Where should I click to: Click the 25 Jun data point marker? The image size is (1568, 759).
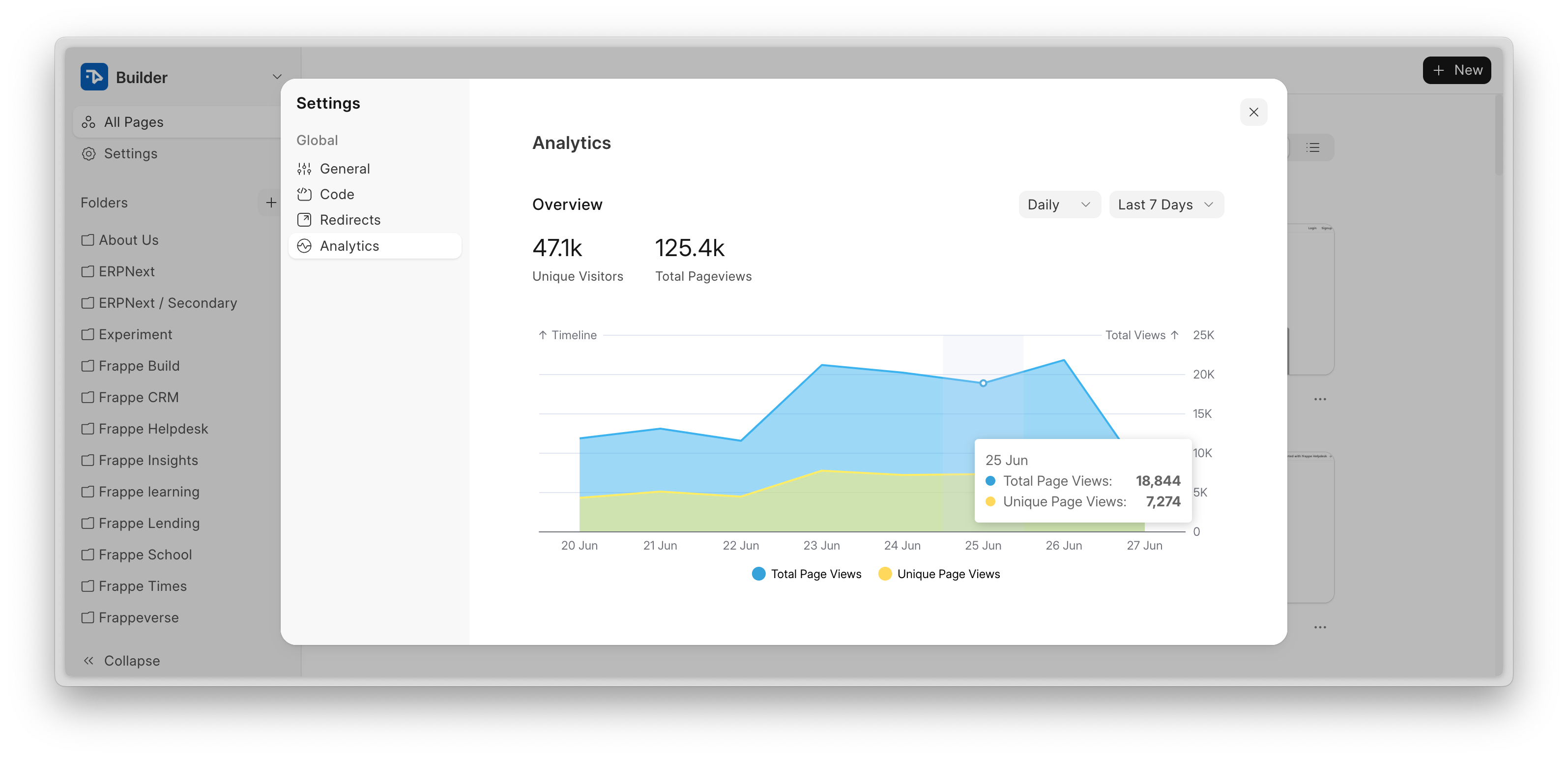pos(983,383)
